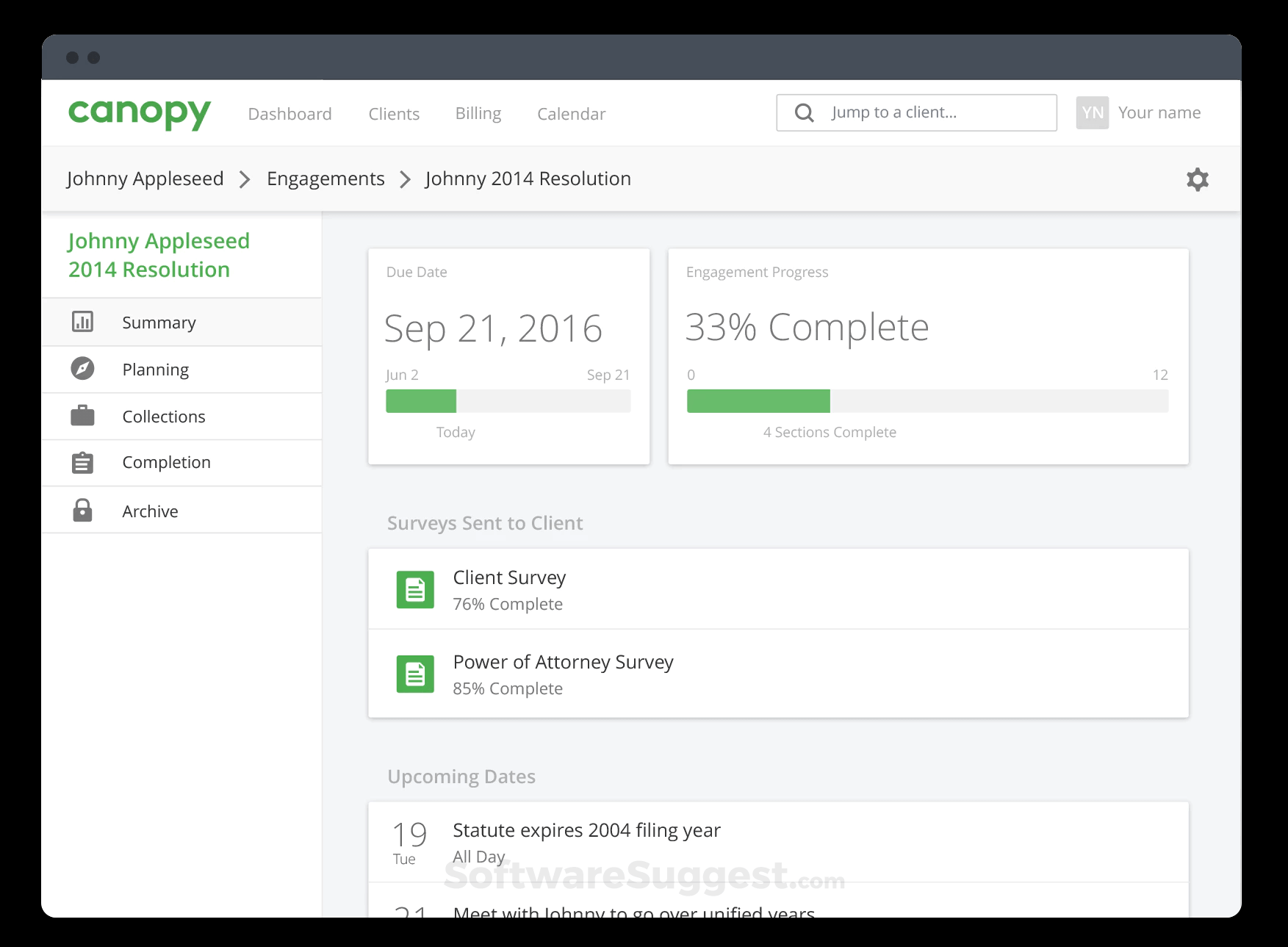Screen dimensions: 1288x947
Task: Click the canopy logo
Action: click(138, 112)
